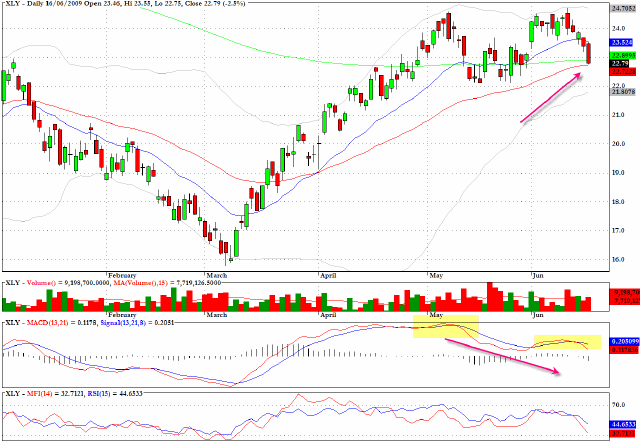Select the 21.8078 lower band label
The image size is (640, 444).
click(x=622, y=92)
